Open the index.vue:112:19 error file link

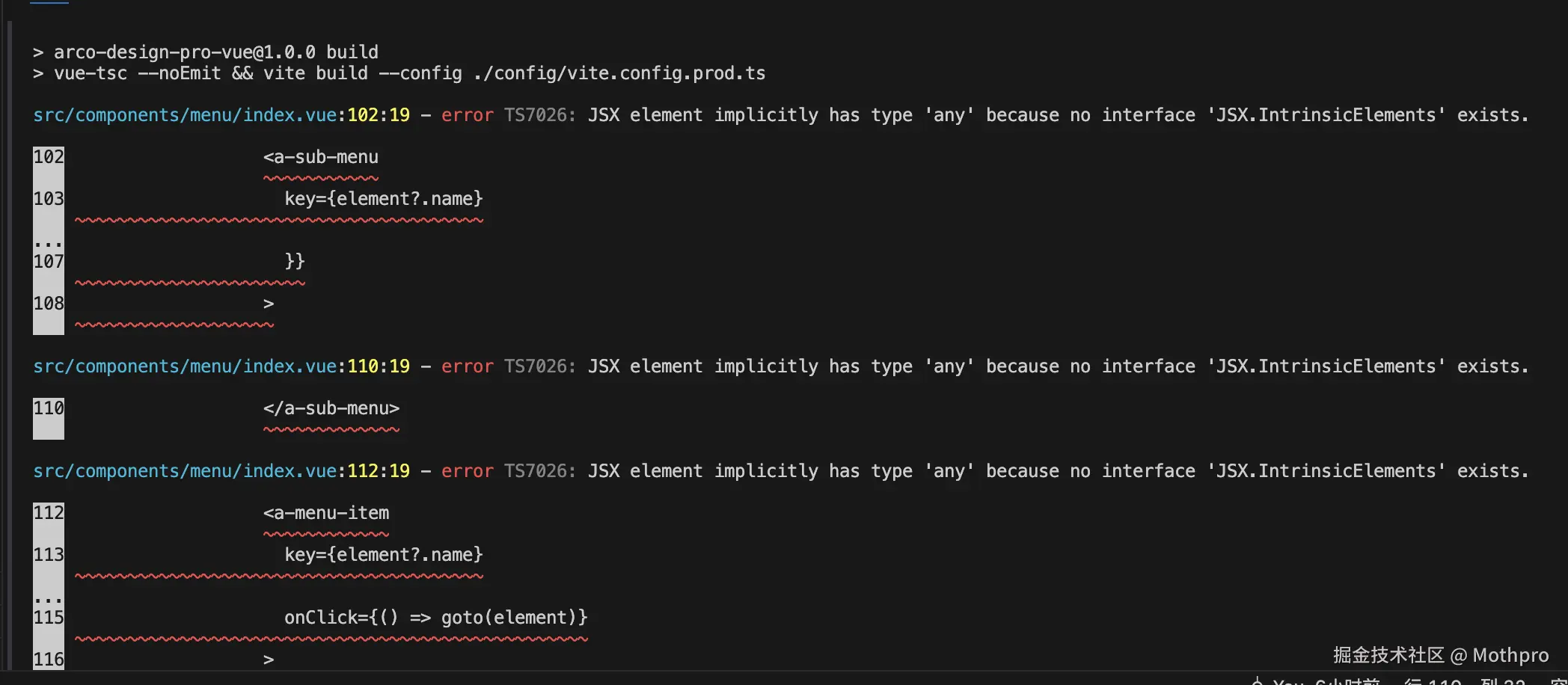click(x=221, y=471)
